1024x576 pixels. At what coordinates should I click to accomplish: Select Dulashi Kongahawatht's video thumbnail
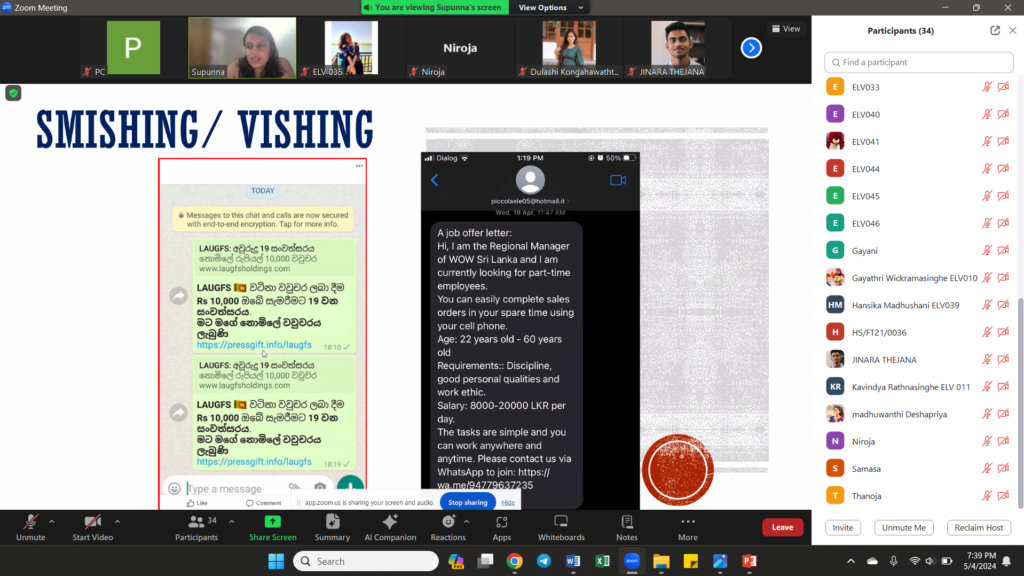click(568, 48)
